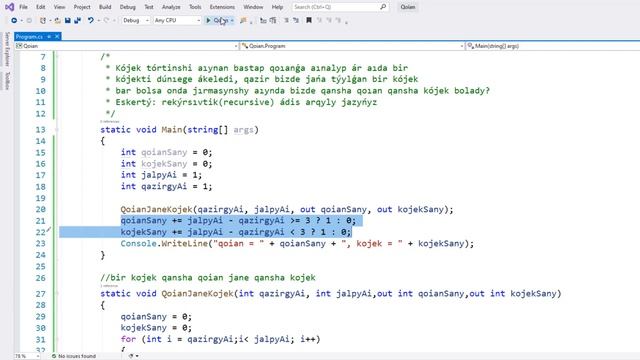The image size is (640, 360).
Task: Click the for loop statement on line 31
Action: [220, 339]
